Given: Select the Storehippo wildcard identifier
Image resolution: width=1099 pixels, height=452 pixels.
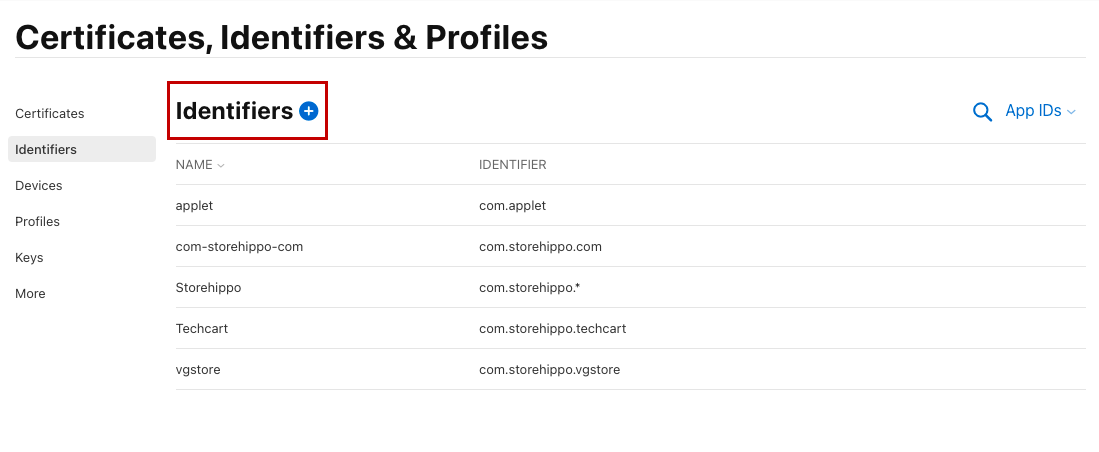Looking at the screenshot, I should 209,288.
